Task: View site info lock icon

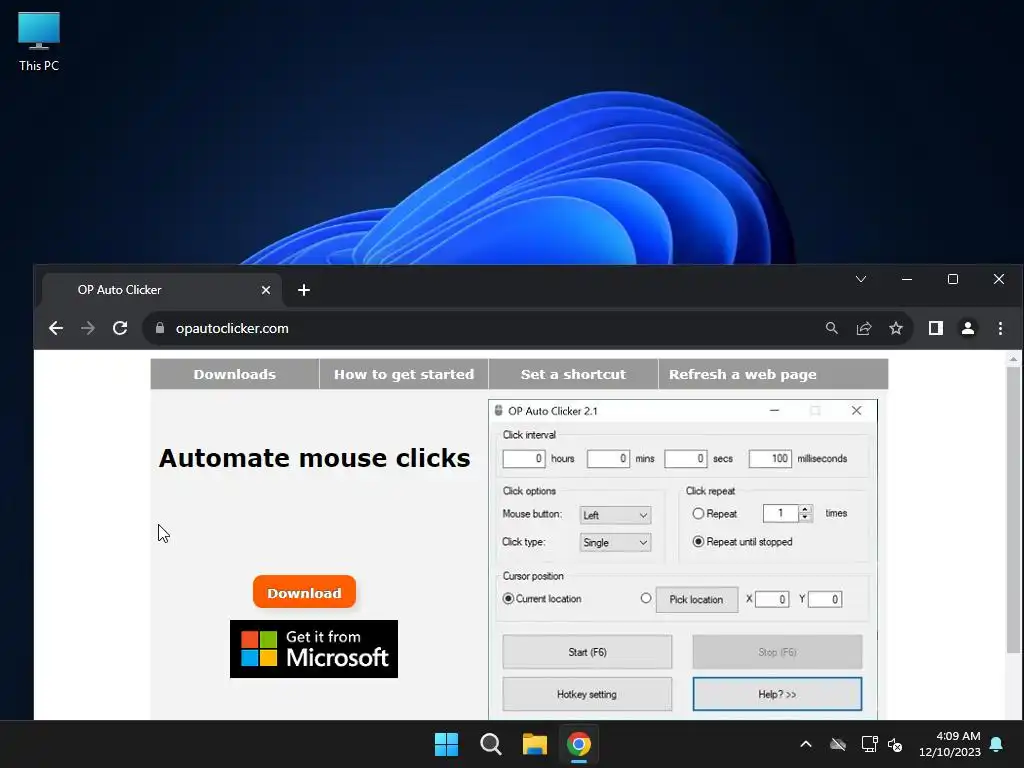Action: tap(160, 328)
